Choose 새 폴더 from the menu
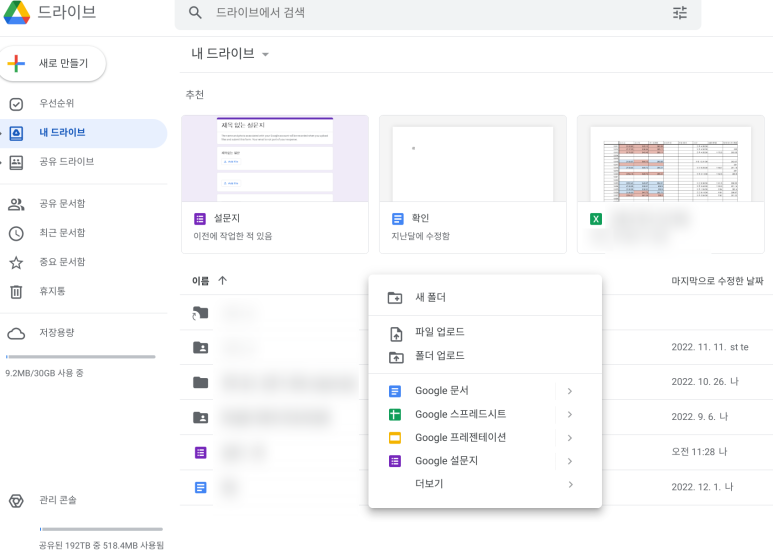 tap(485, 298)
